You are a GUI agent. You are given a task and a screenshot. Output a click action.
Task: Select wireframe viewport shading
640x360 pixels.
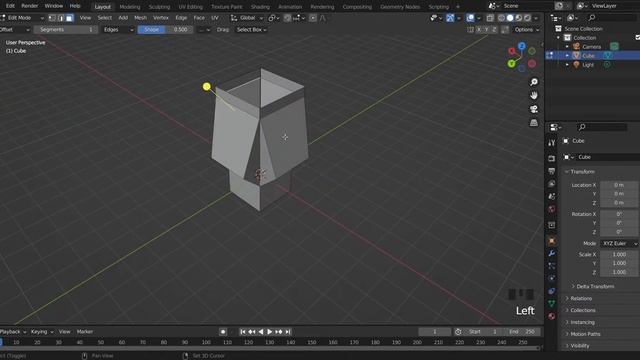(x=501, y=18)
